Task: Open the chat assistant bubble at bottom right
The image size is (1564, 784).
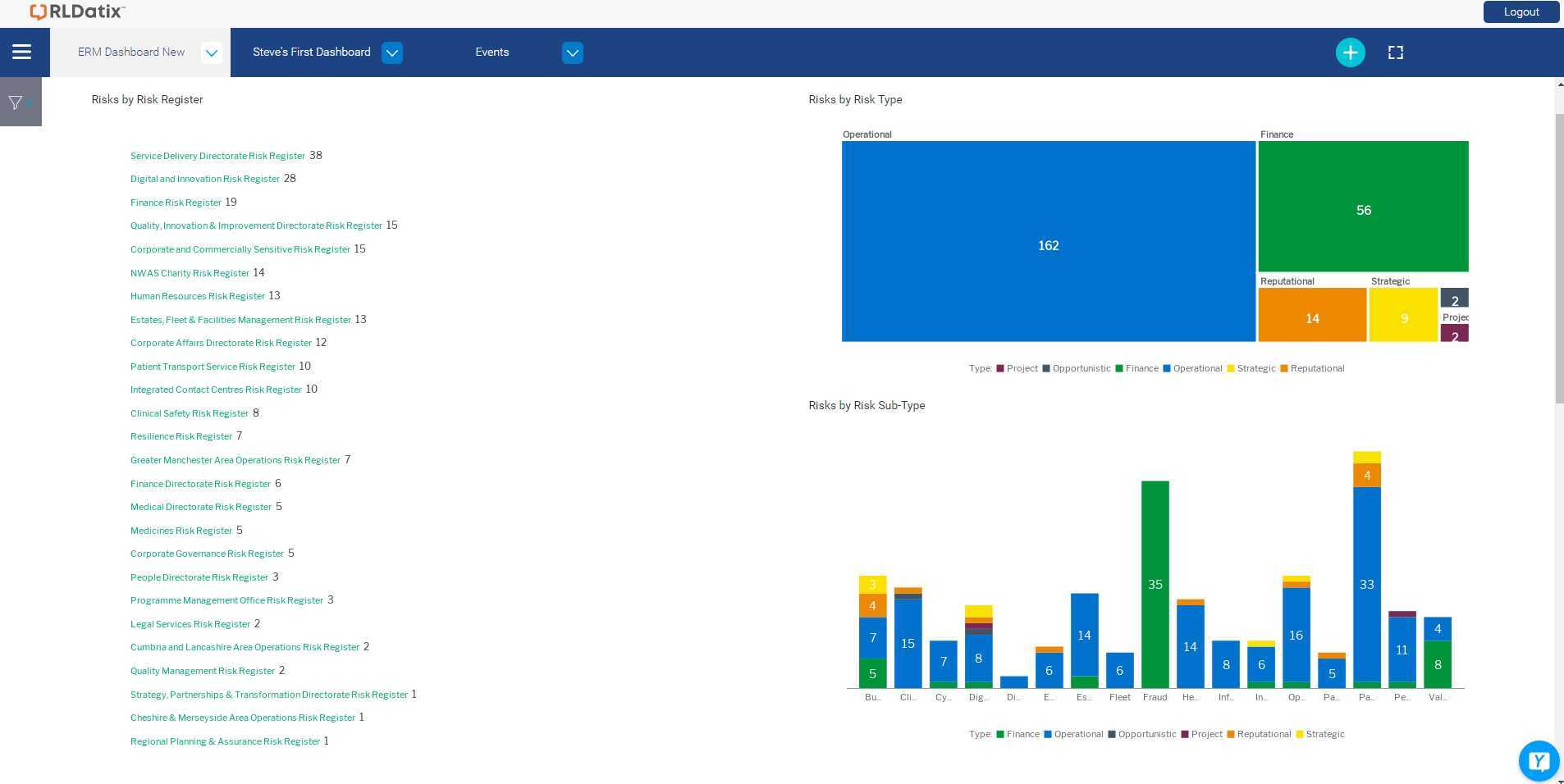Action: (1539, 760)
